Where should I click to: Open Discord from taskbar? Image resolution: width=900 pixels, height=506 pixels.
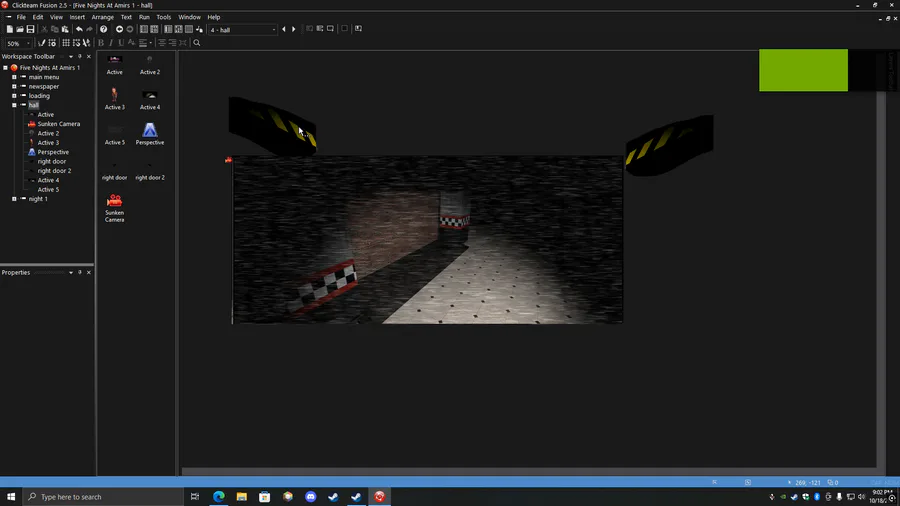pos(311,497)
